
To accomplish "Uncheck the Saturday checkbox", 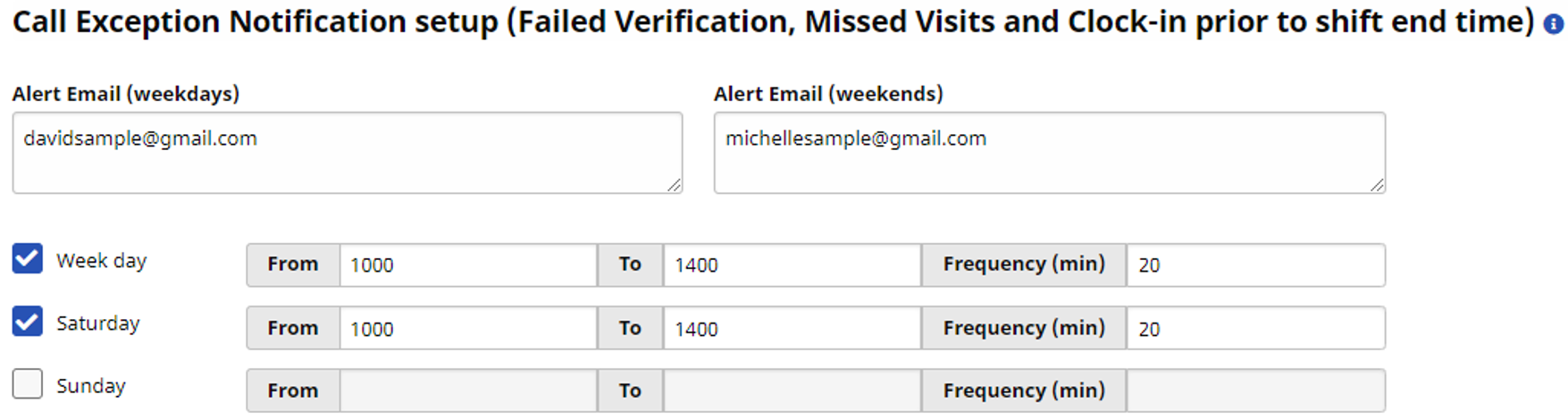I will click(28, 322).
